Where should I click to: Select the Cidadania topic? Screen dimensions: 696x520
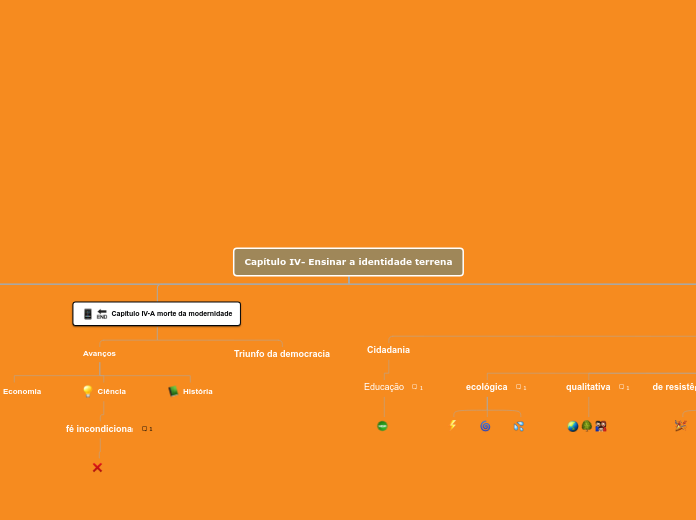[x=388, y=350]
